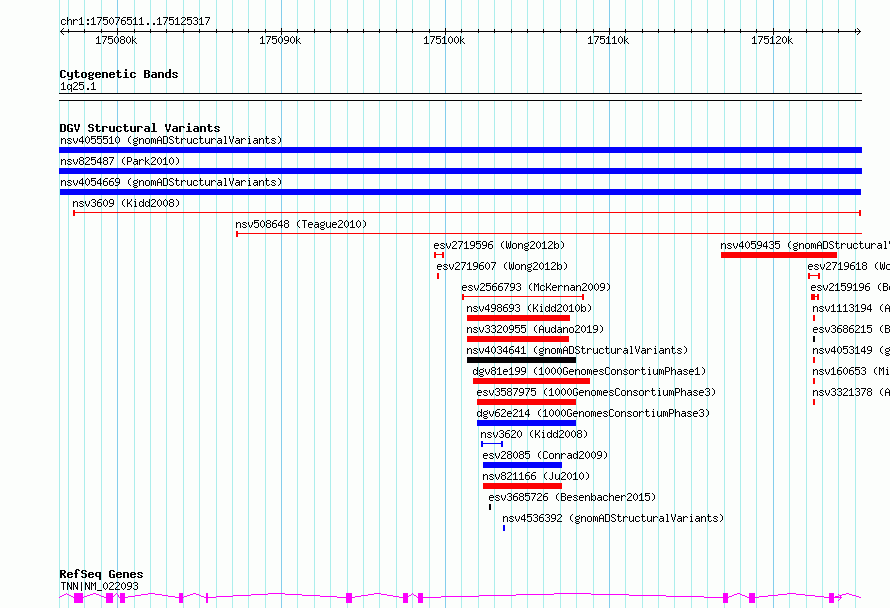Select esv2159196 variant label

point(850,287)
